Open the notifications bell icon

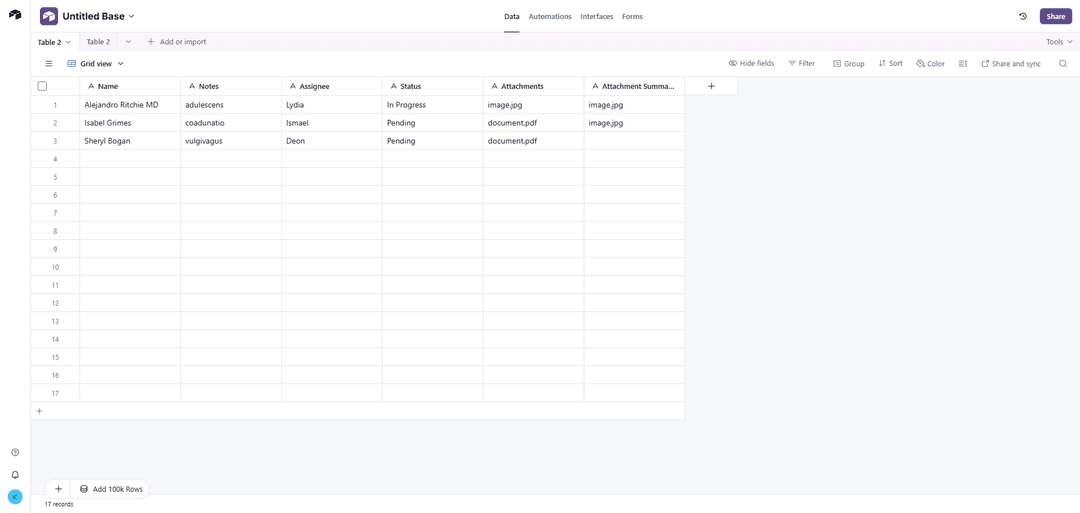click(15, 475)
